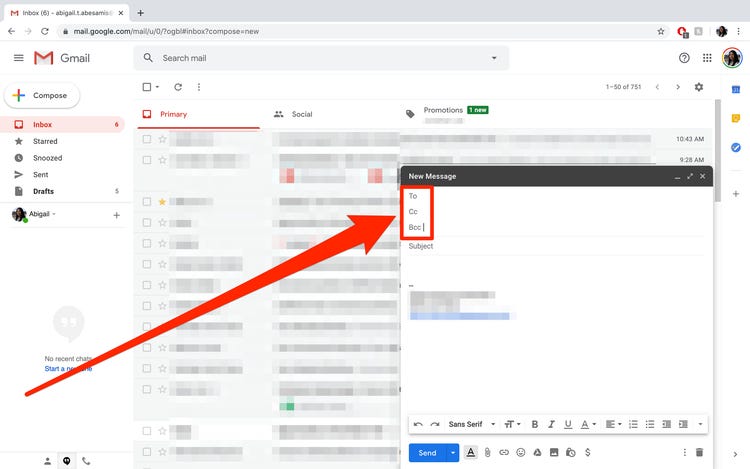The image size is (750, 469).
Task: Insert link using the chain icon
Action: pyautogui.click(x=504, y=452)
